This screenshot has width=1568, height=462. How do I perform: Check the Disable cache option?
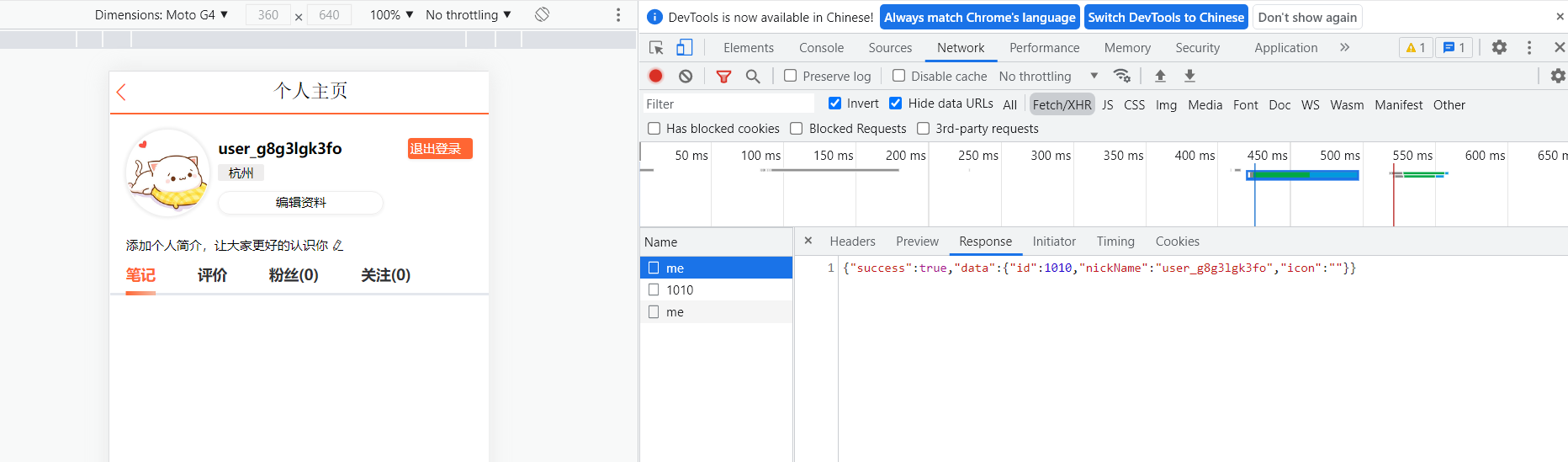pos(898,76)
